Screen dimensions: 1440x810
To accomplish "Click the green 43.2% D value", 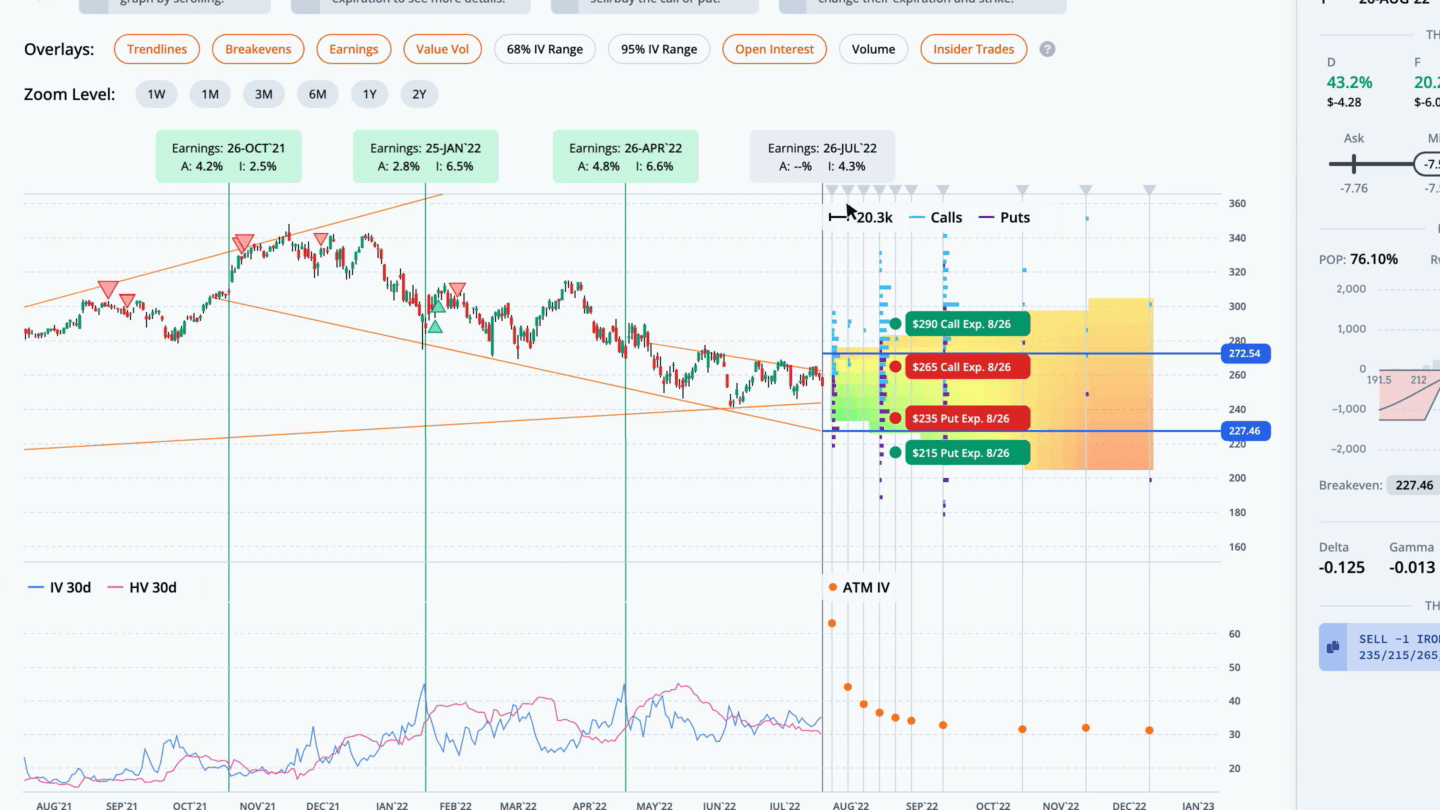I will (1349, 82).
